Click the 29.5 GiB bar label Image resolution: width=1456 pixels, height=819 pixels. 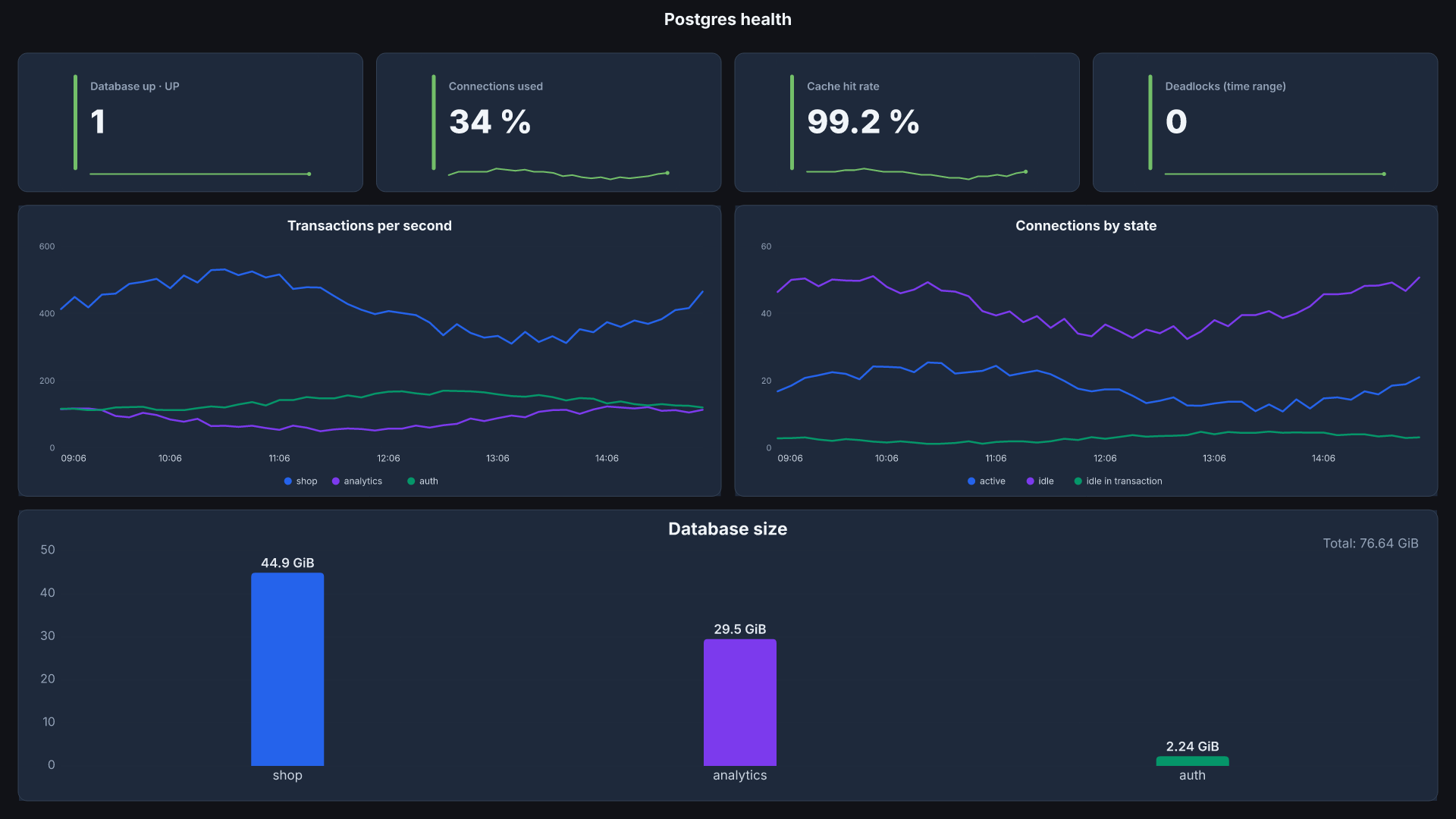(x=740, y=629)
